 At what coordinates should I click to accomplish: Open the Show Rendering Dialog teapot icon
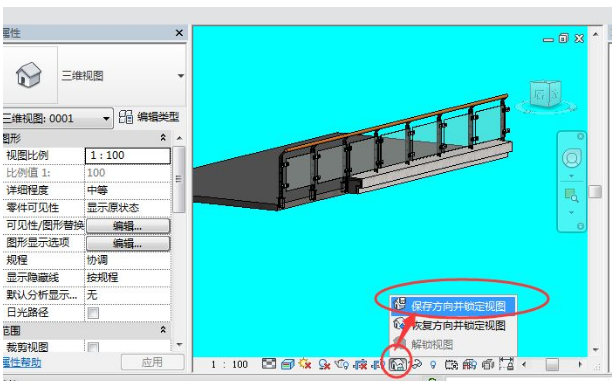click(341, 365)
